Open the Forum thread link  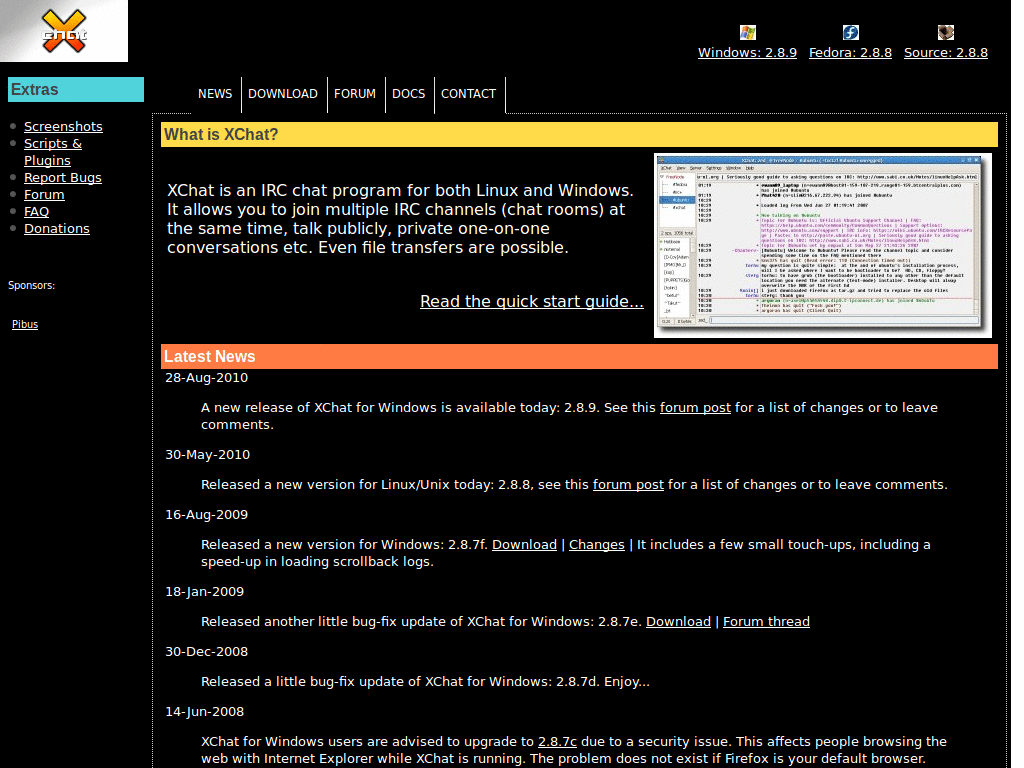766,622
